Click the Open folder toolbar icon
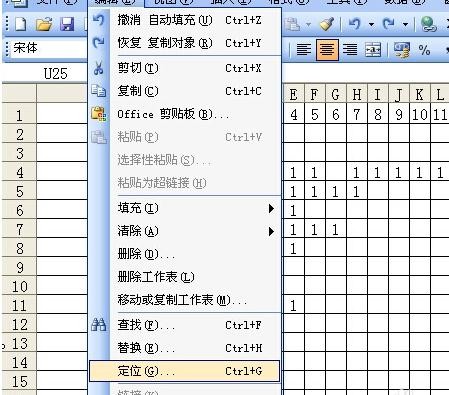The image size is (449, 395). [44, 24]
